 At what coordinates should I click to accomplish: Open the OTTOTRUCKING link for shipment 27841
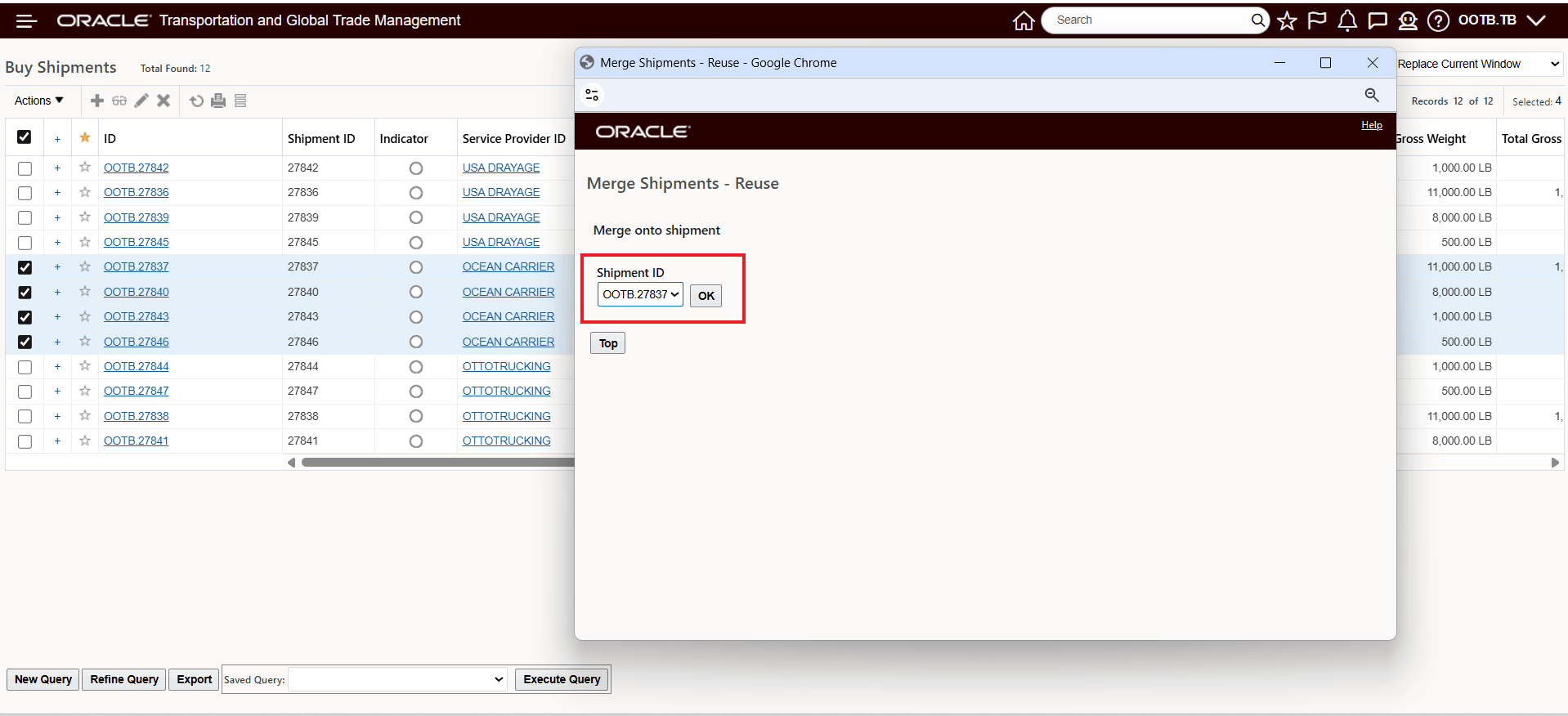pos(507,441)
